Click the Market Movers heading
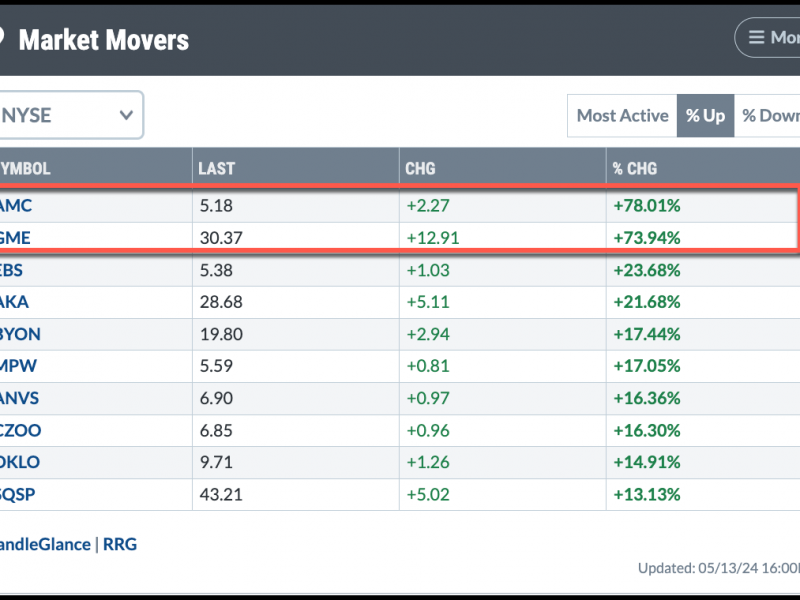Image resolution: width=800 pixels, height=600 pixels. tap(104, 40)
